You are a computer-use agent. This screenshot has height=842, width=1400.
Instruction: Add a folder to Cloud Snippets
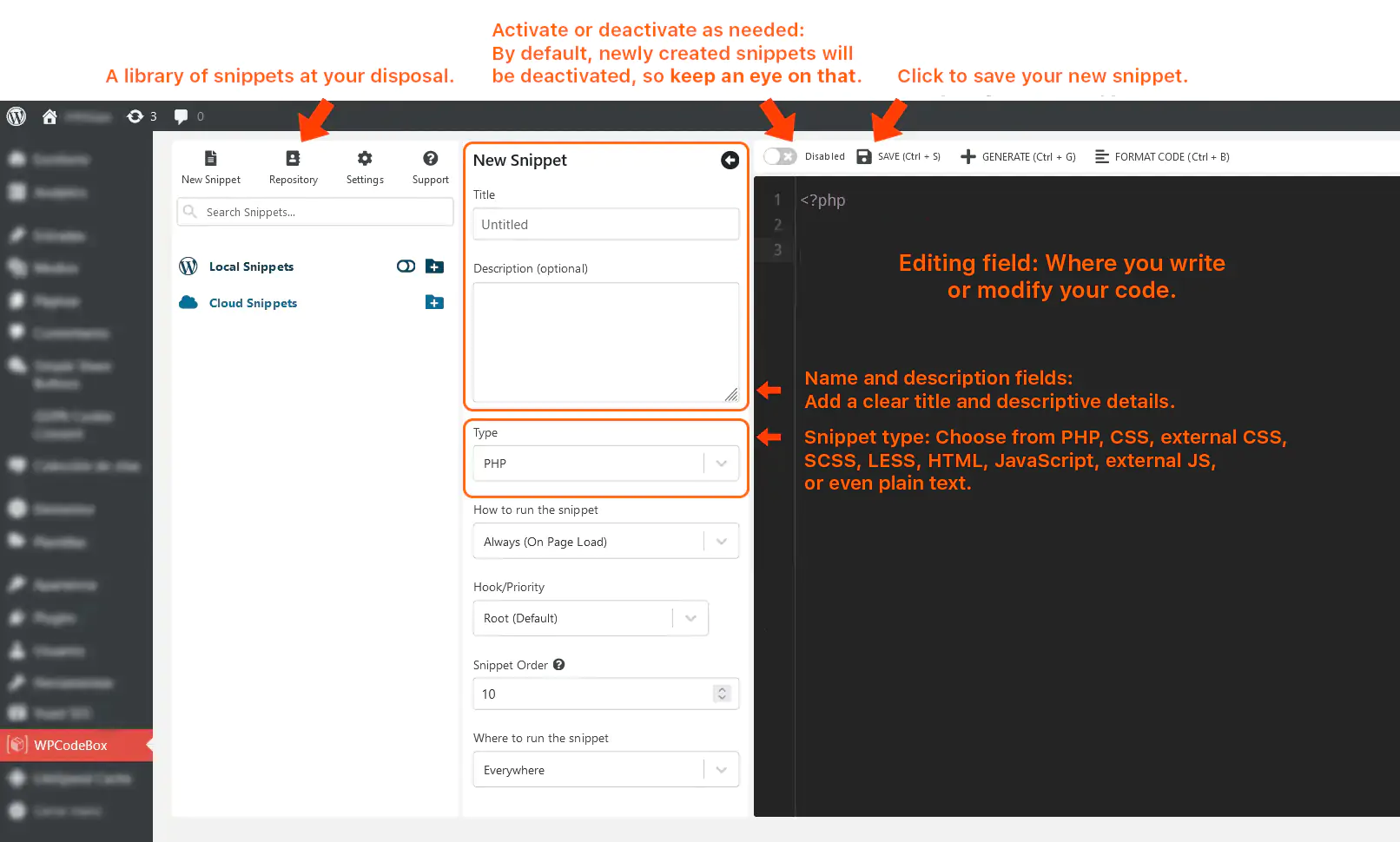[x=435, y=303]
